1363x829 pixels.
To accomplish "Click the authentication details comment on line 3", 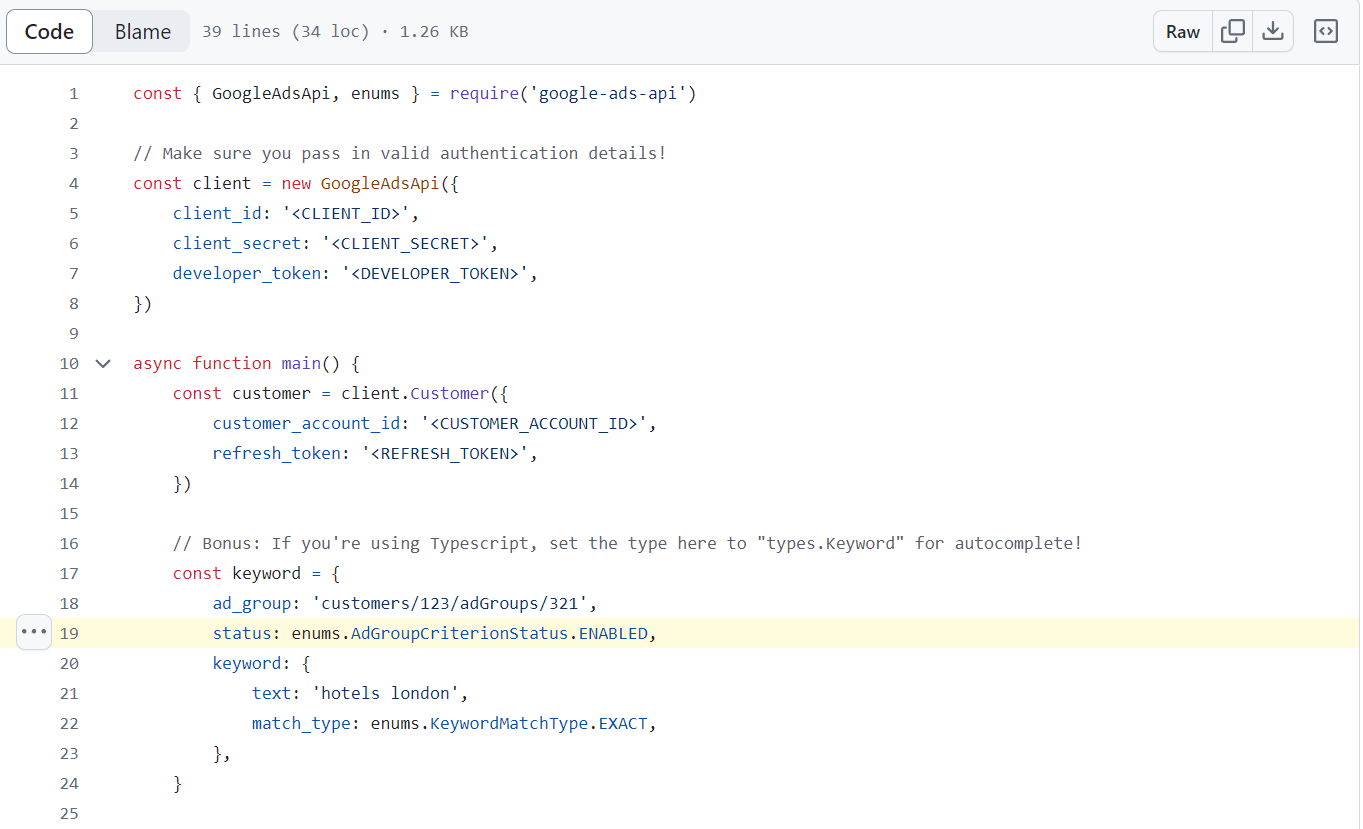I will [x=400, y=153].
